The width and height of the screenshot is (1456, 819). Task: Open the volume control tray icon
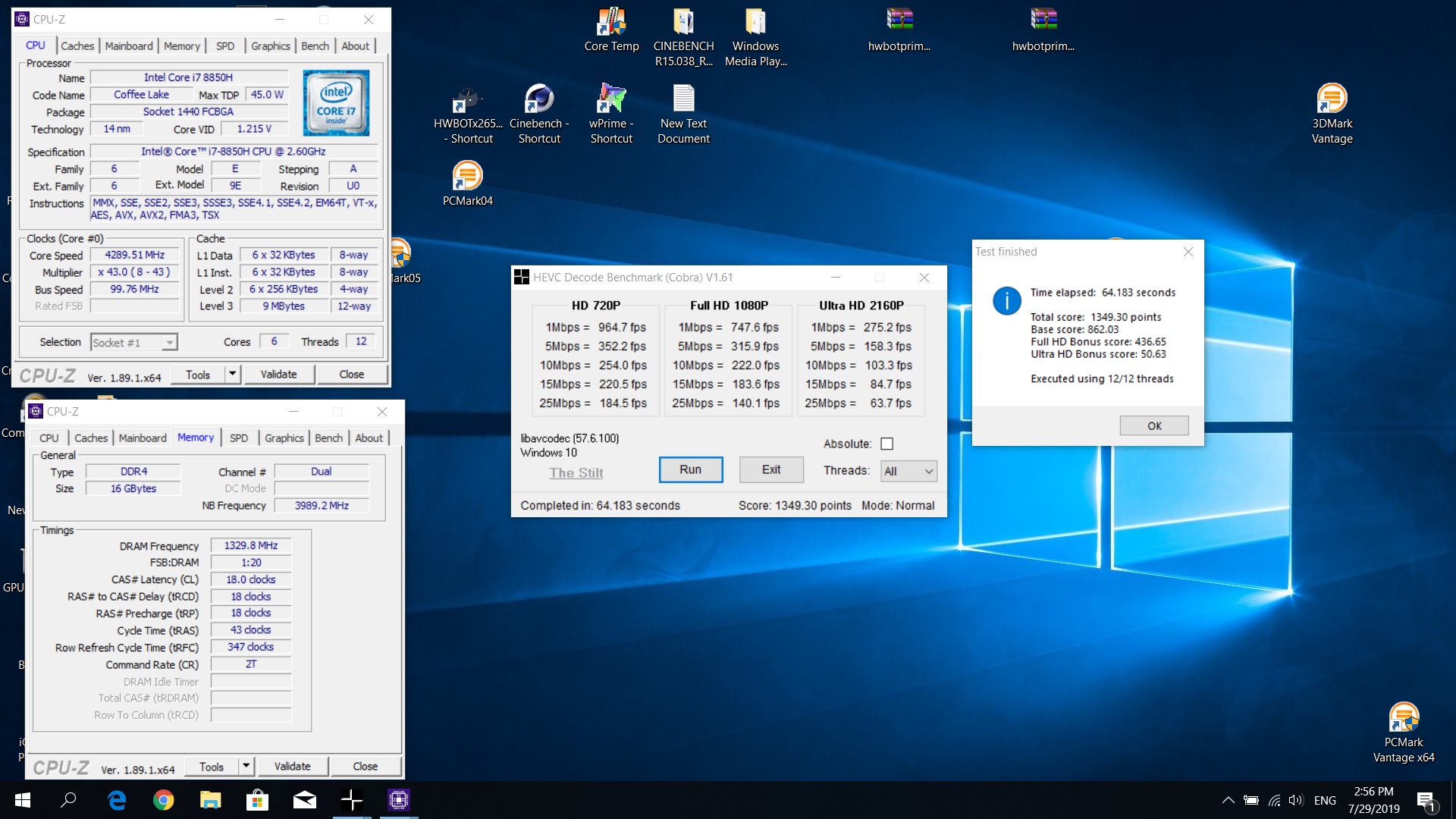[x=1296, y=800]
